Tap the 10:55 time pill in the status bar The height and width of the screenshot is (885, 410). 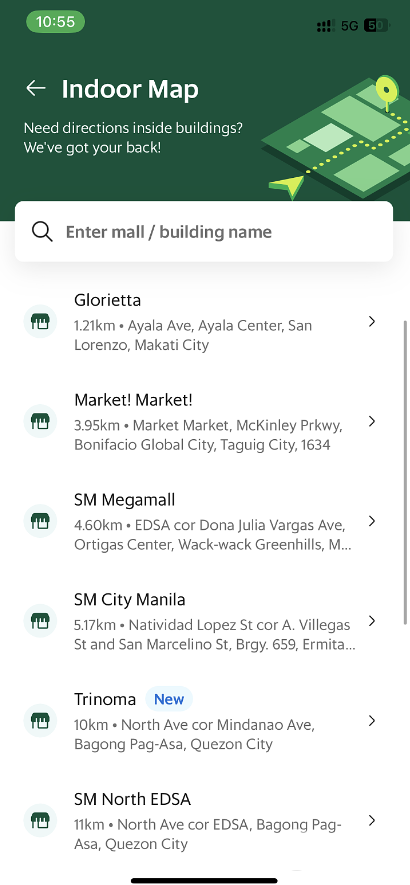[x=55, y=22]
